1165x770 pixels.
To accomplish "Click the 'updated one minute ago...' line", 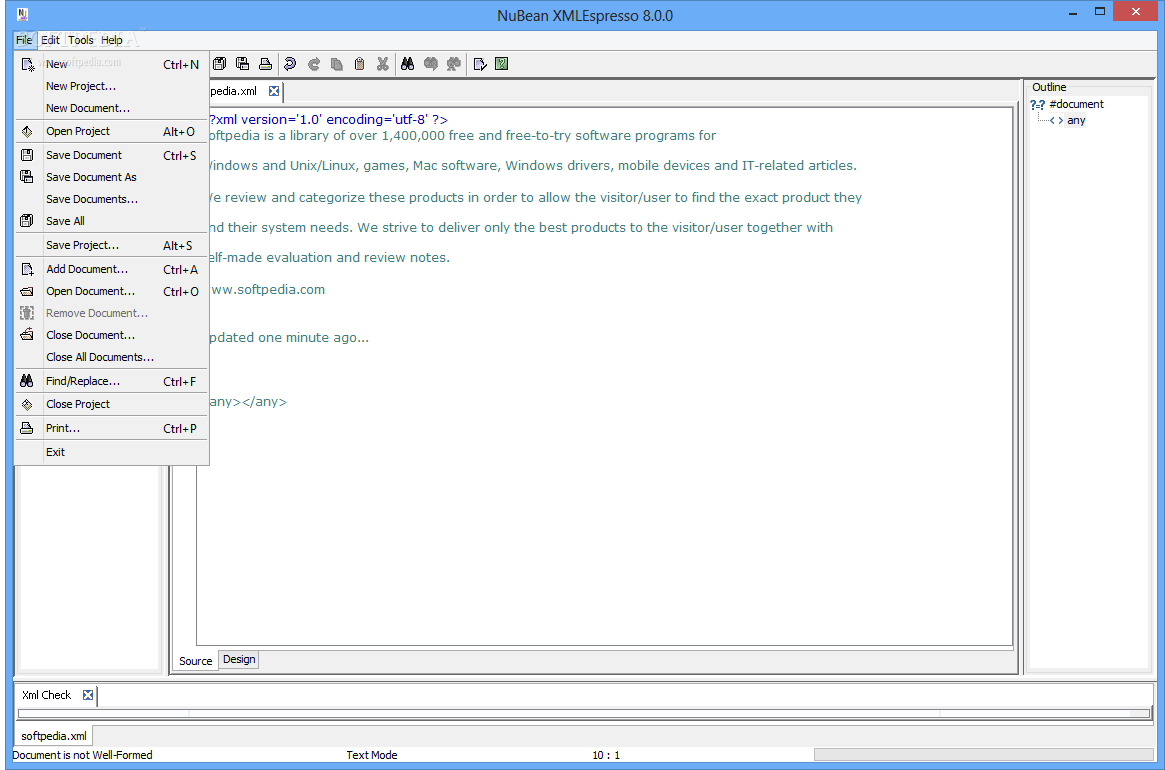I will pyautogui.click(x=288, y=337).
